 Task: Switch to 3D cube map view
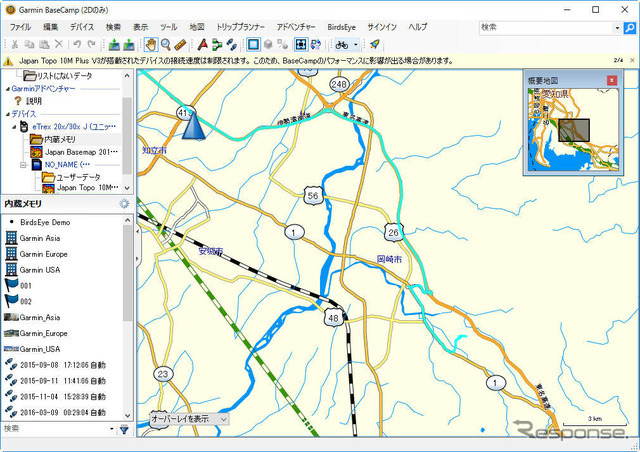268,44
